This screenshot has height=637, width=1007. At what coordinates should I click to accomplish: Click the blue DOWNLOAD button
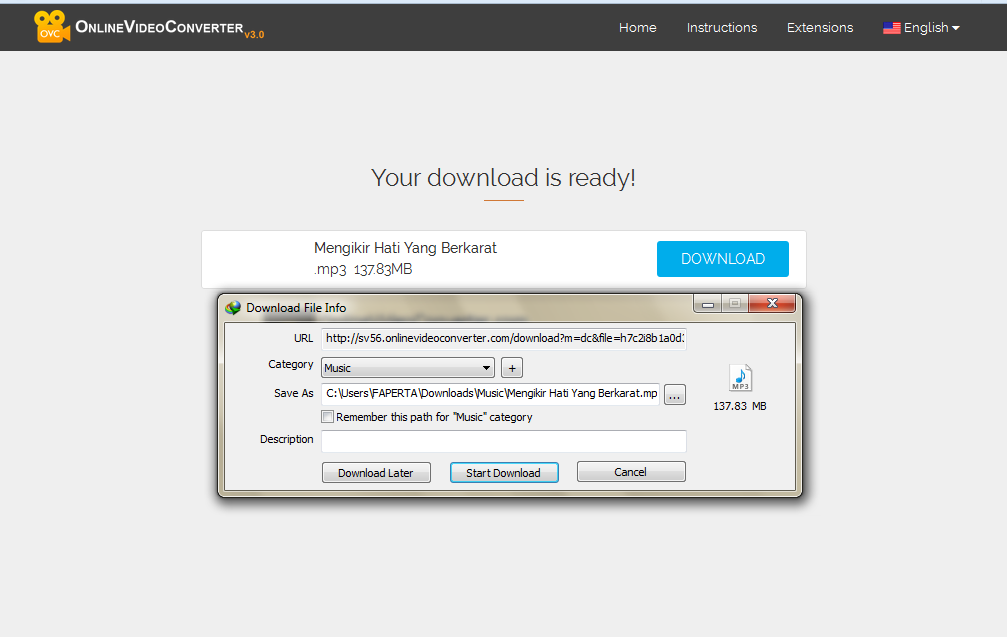722,259
